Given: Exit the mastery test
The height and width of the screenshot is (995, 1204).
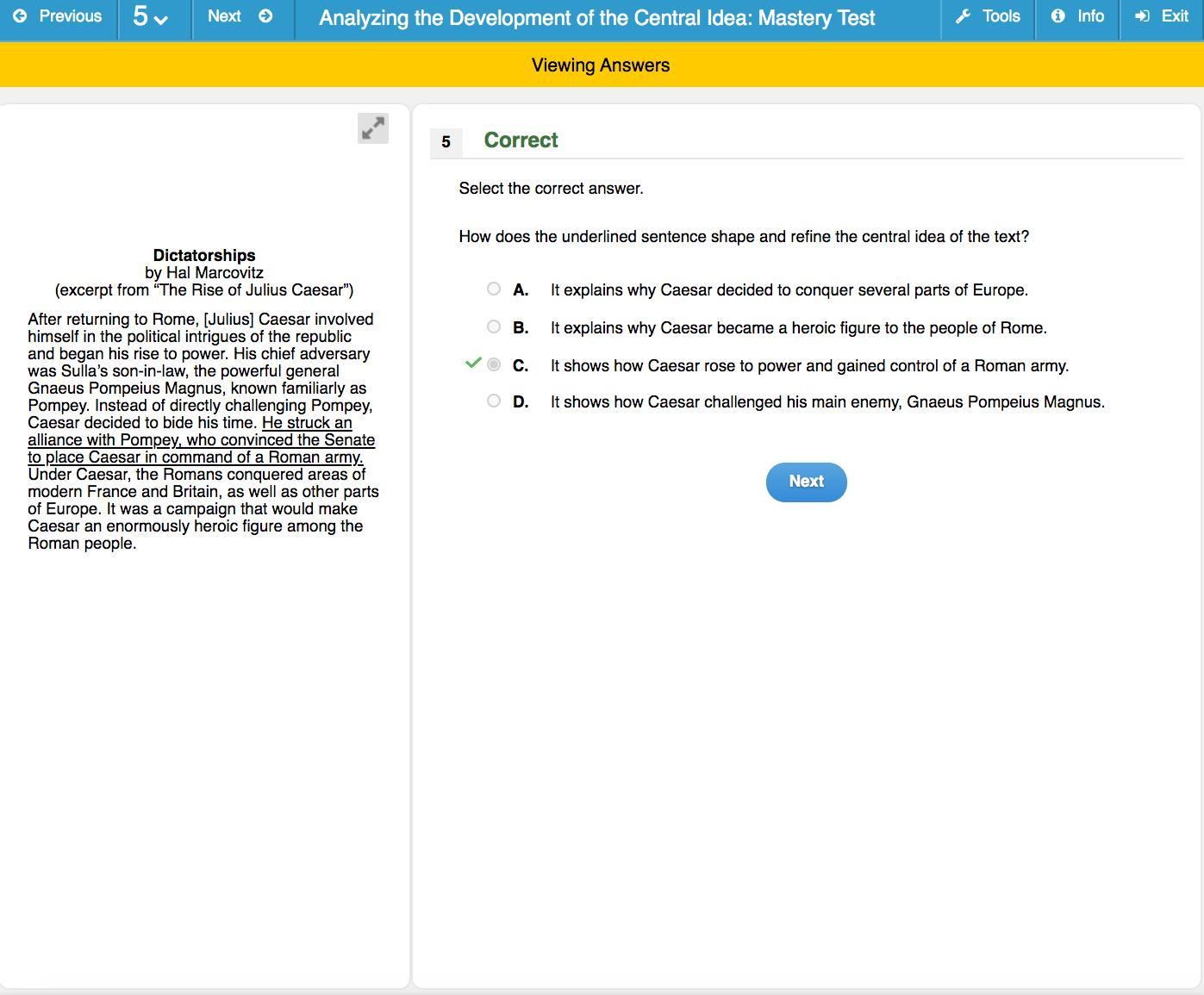Looking at the screenshot, I should [x=1163, y=17].
